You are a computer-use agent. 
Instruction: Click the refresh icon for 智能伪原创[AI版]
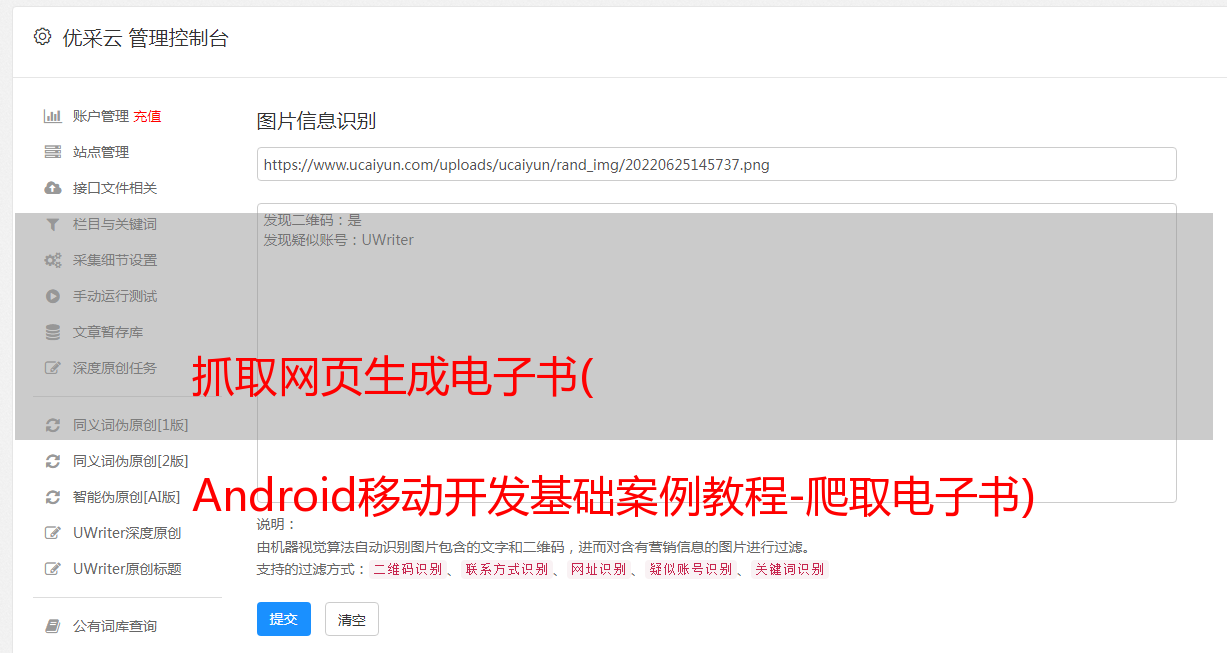pos(53,497)
